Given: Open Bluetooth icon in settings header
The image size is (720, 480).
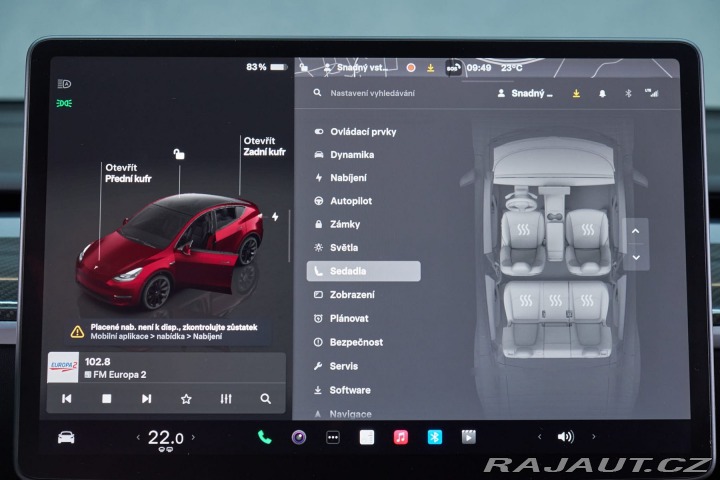Looking at the screenshot, I should tap(628, 94).
